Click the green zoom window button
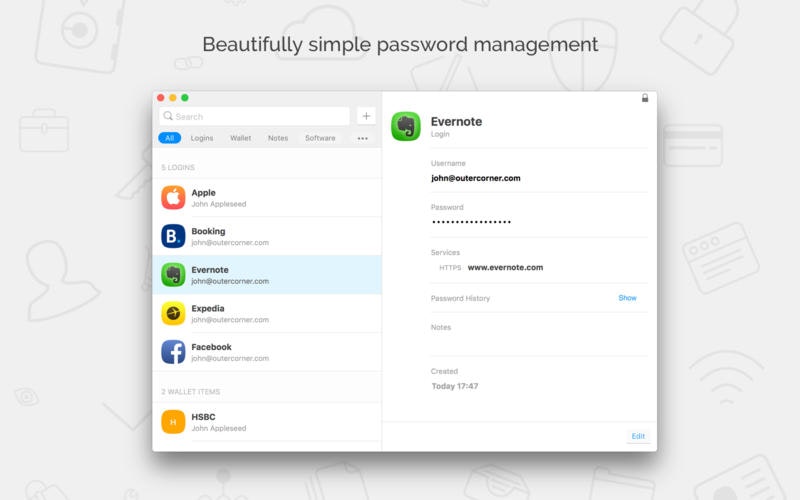This screenshot has width=800, height=500. click(185, 97)
